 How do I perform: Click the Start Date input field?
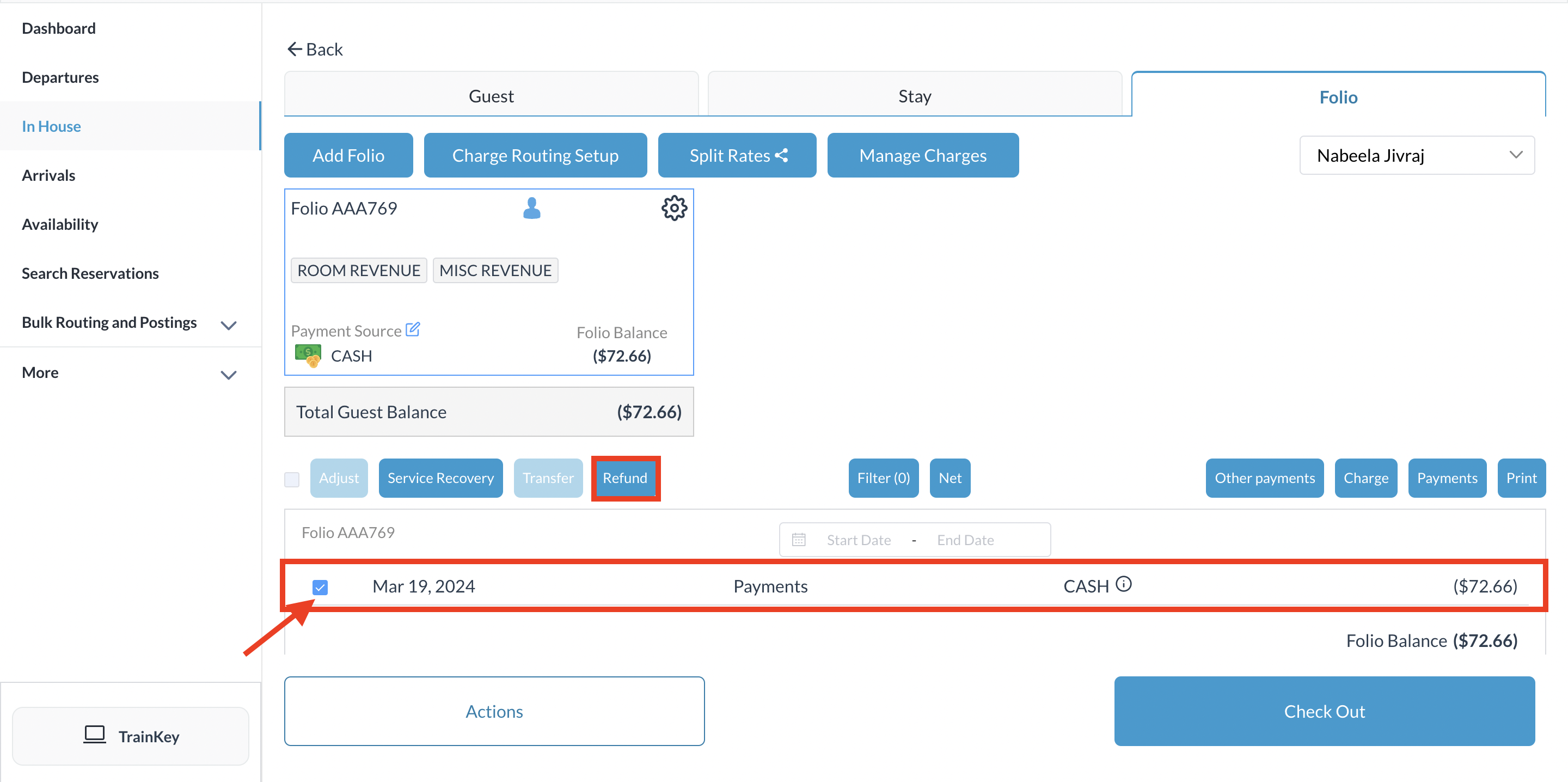click(858, 540)
